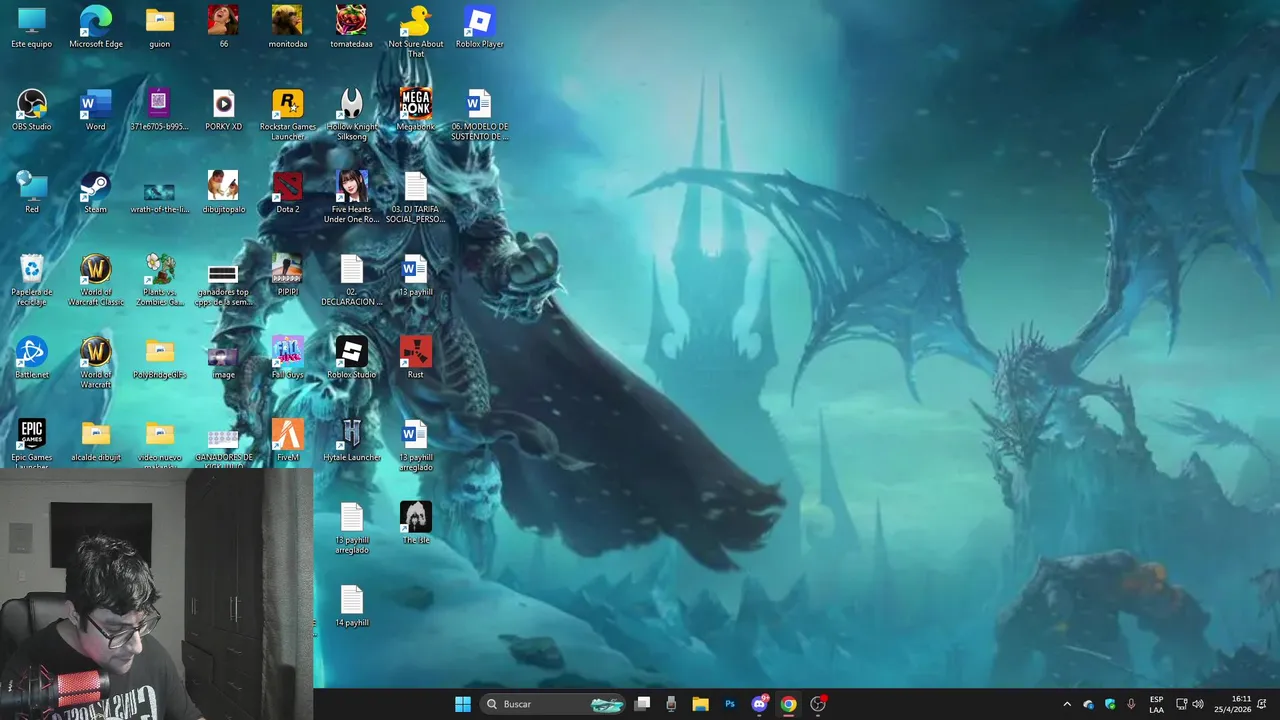Launch Battle.net
Image resolution: width=1280 pixels, height=720 pixels.
coord(32,358)
